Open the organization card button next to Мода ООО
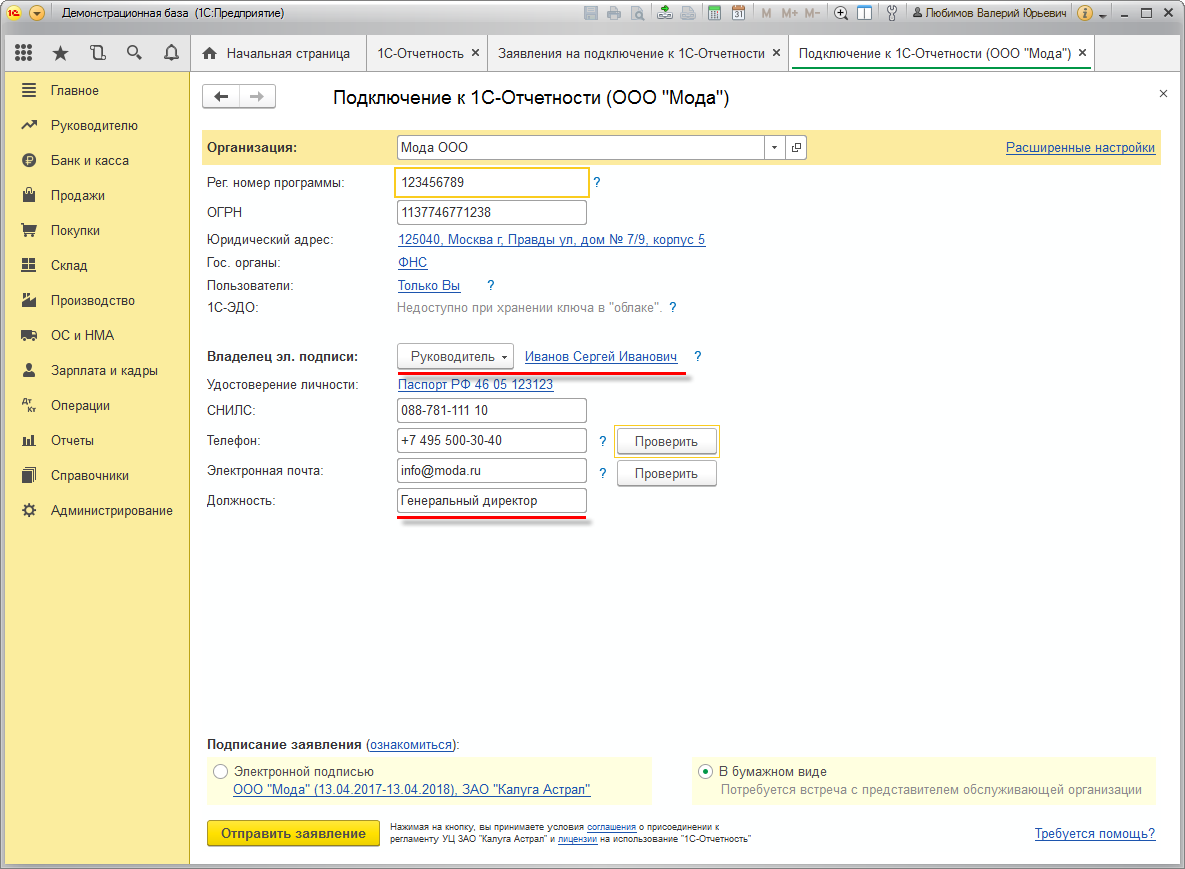 click(x=796, y=147)
